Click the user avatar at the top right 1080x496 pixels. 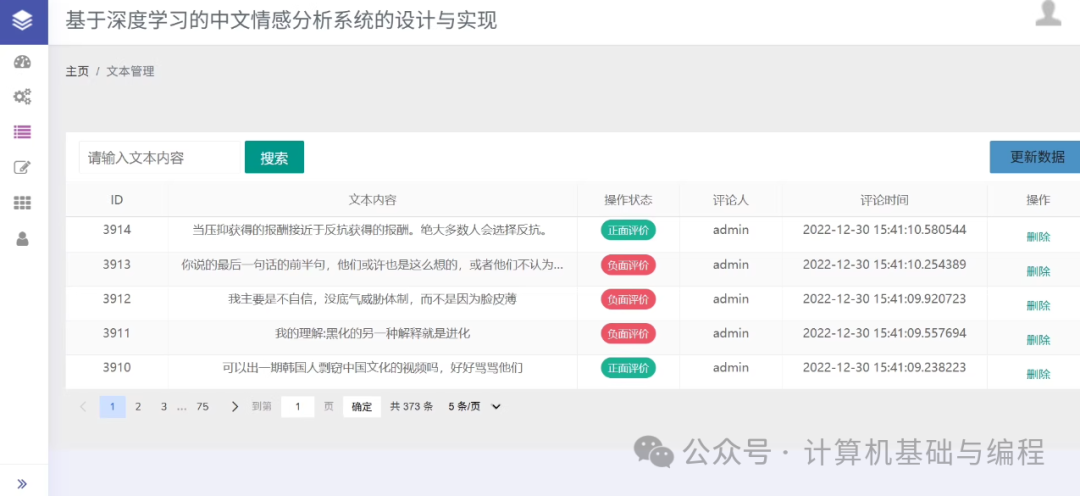coord(1048,13)
